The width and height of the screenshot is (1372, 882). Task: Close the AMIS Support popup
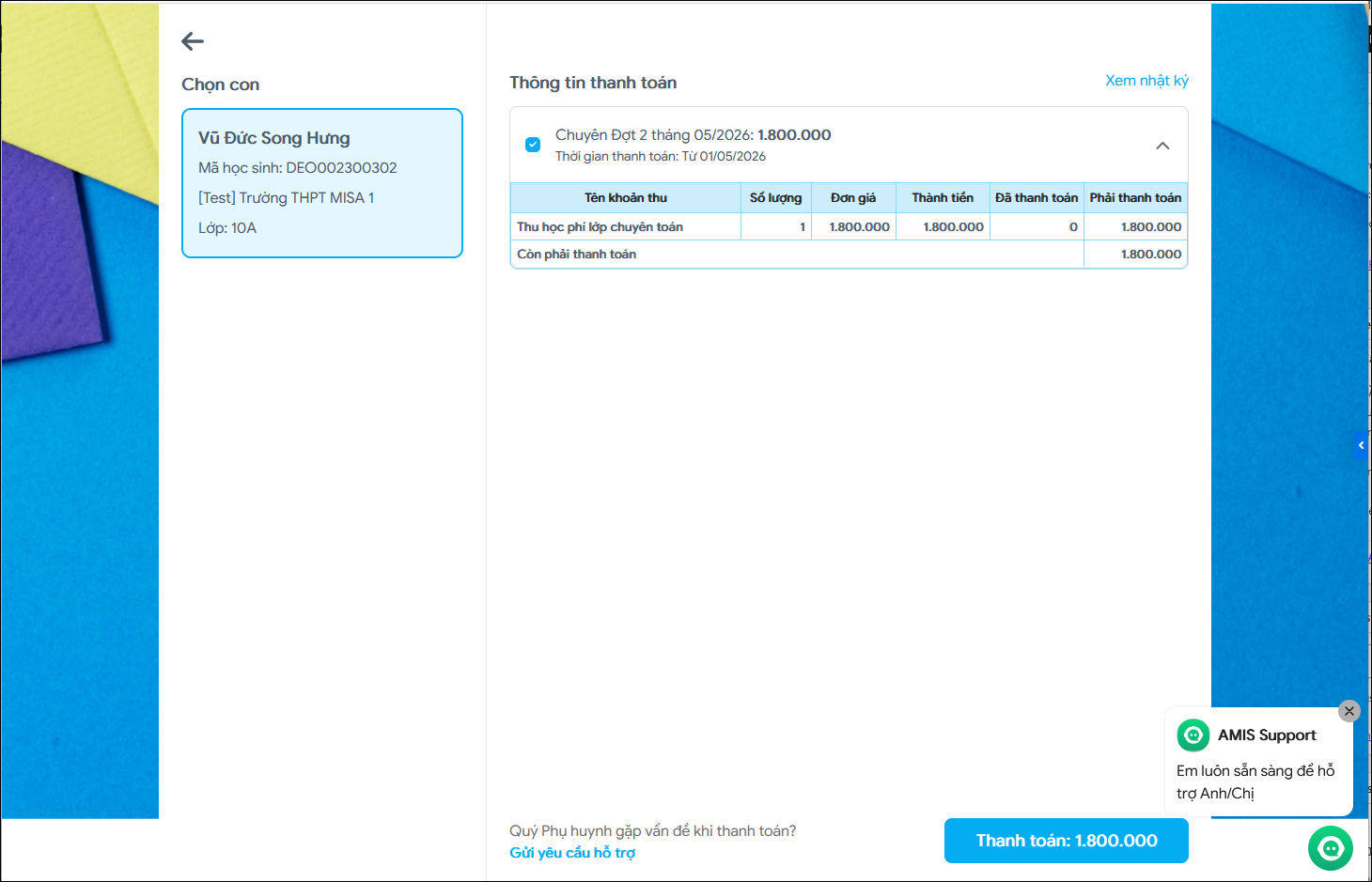[1349, 711]
